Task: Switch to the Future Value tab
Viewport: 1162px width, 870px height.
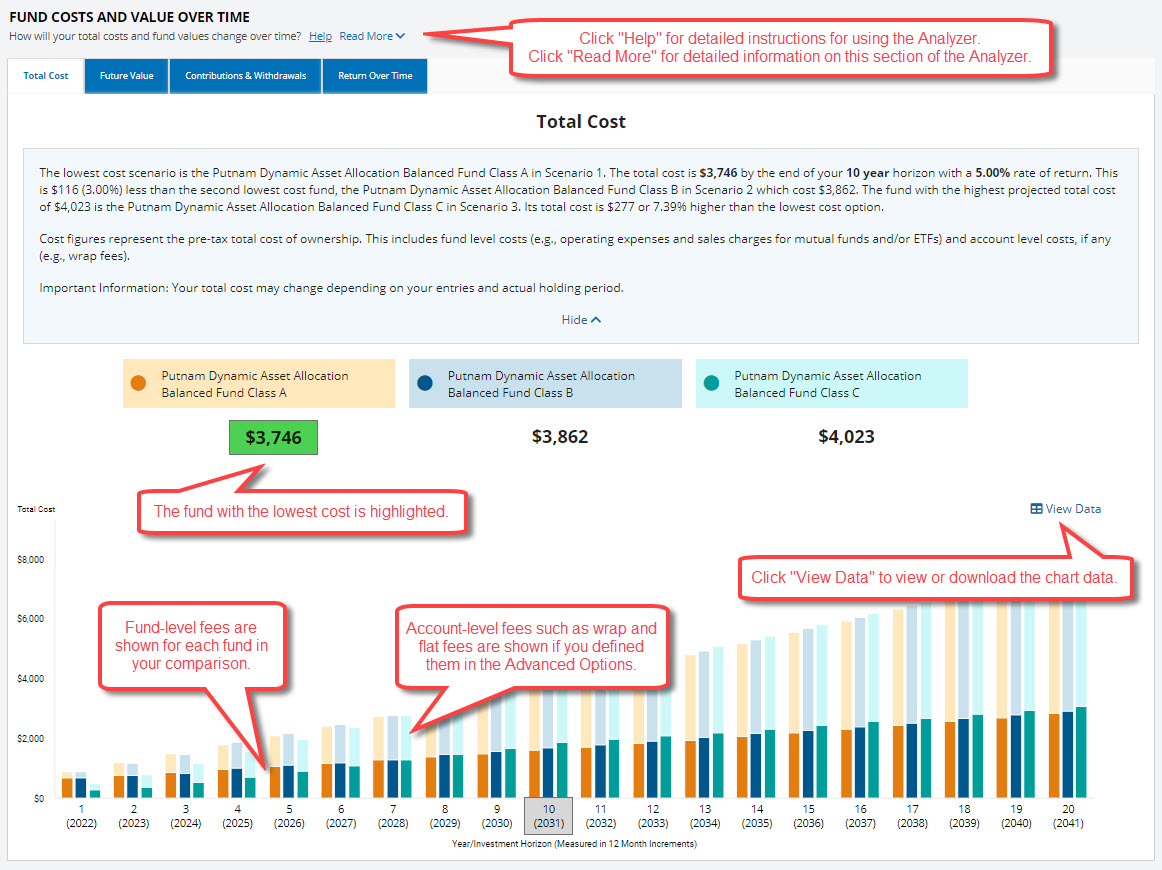Action: 125,75
